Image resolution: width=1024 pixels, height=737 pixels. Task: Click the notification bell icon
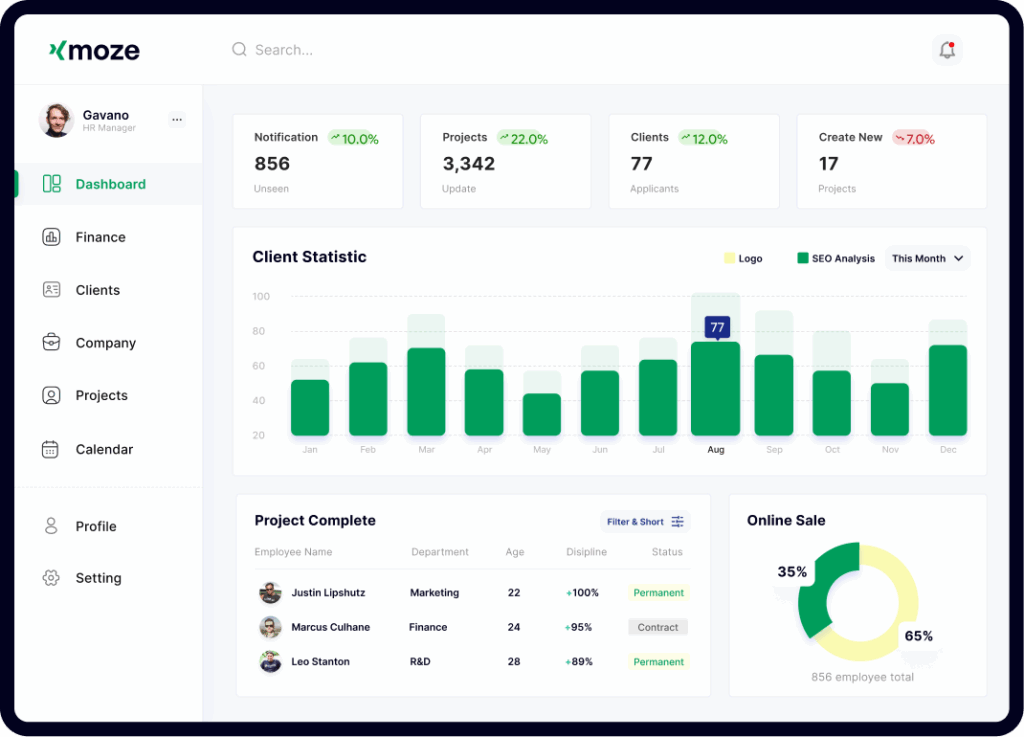point(946,50)
